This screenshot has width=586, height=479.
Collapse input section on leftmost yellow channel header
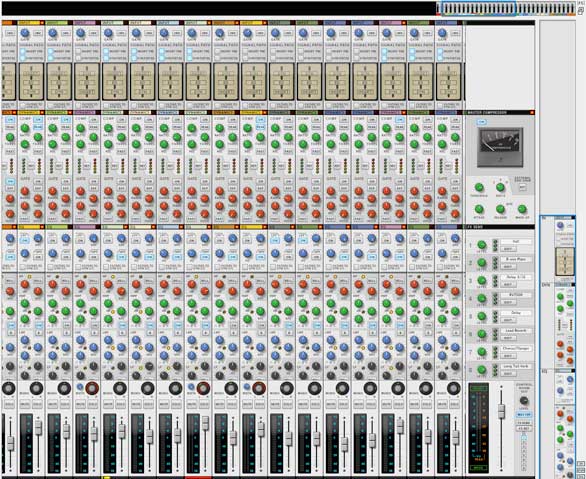coord(42,23)
